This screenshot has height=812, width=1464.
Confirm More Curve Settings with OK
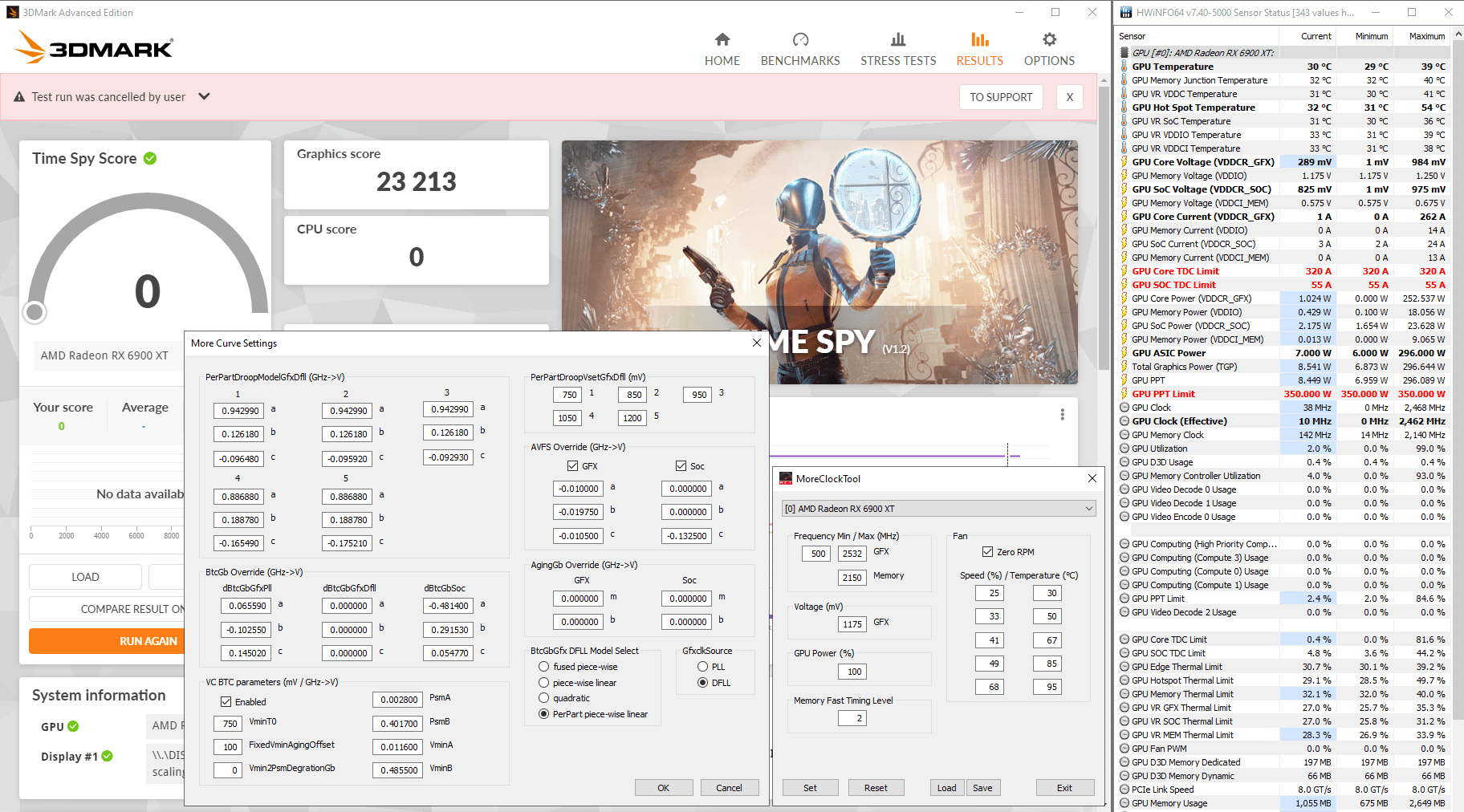click(664, 788)
